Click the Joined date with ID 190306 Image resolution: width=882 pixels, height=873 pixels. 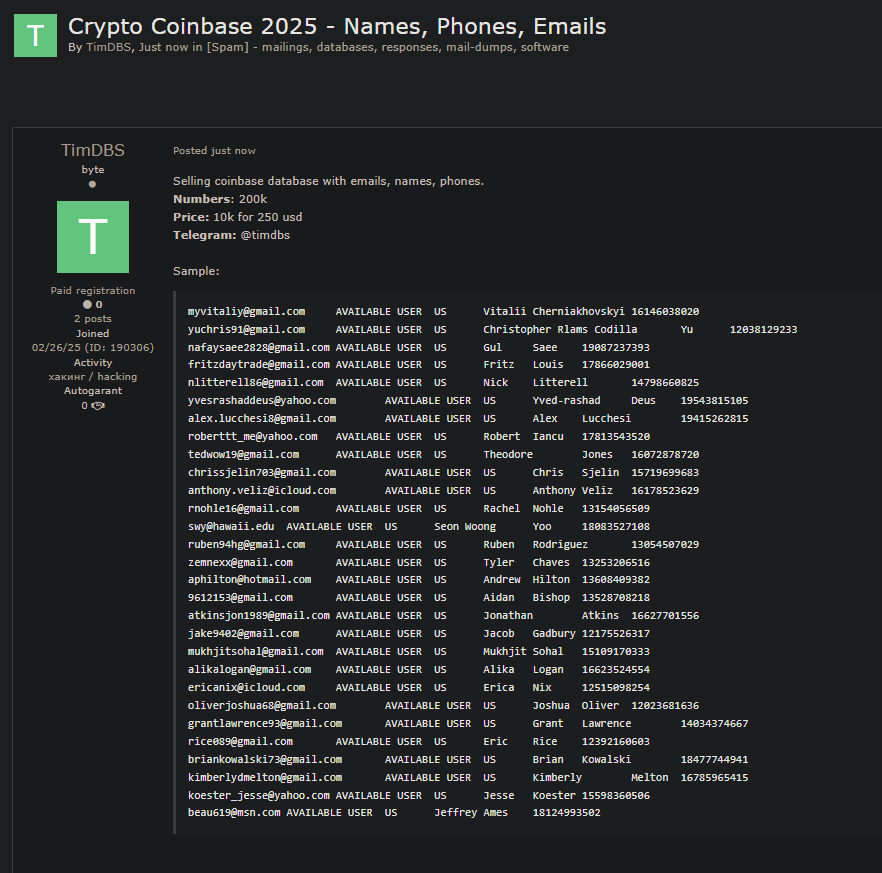coord(92,348)
